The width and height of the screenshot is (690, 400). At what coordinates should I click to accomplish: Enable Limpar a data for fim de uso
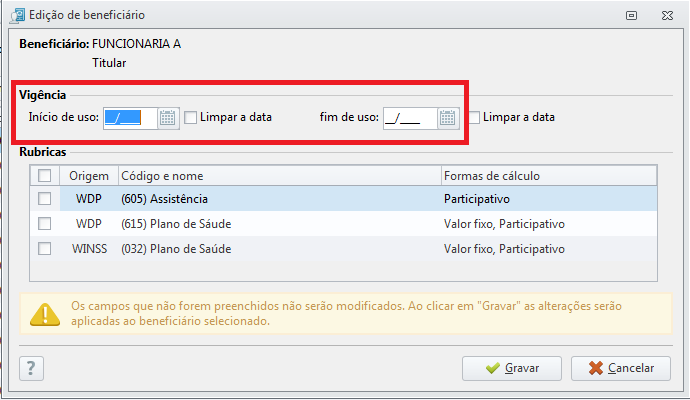click(474, 117)
